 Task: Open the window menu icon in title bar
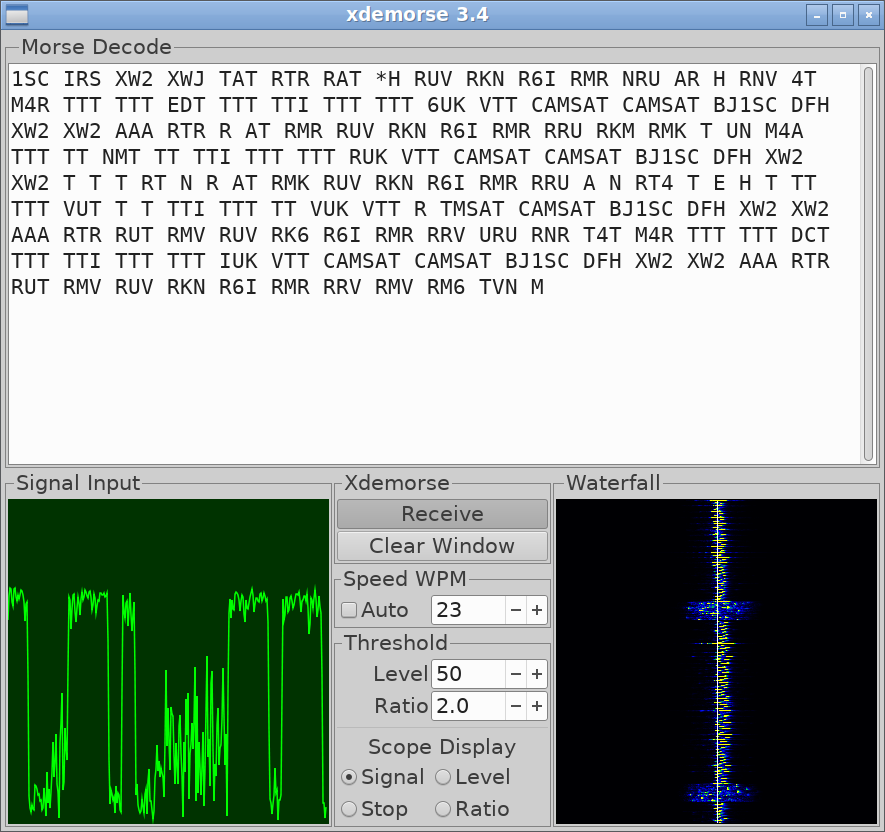point(17,15)
